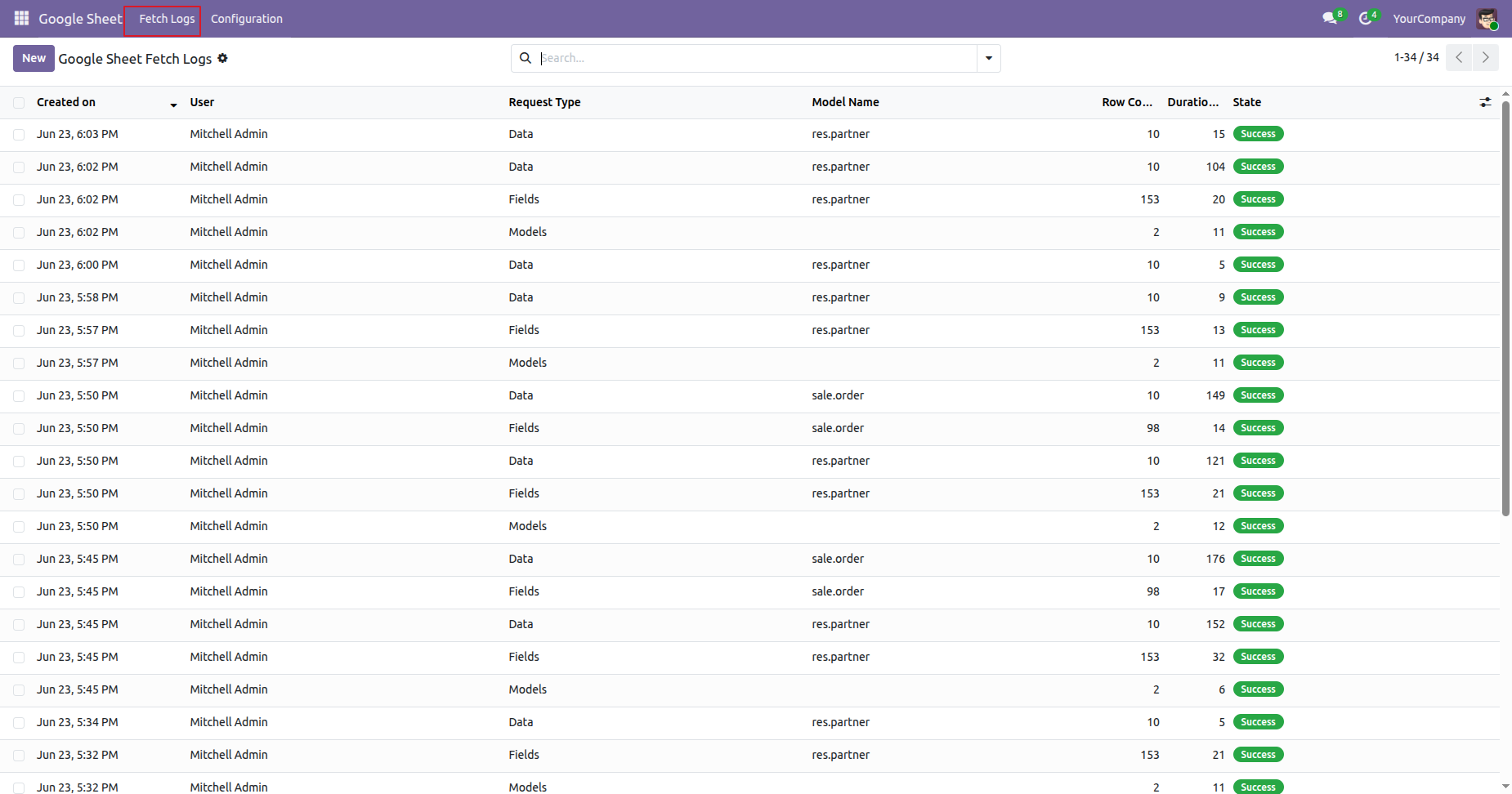This screenshot has width=1512, height=794.
Task: Click the Mitchell Admin user avatar
Action: 1487,19
